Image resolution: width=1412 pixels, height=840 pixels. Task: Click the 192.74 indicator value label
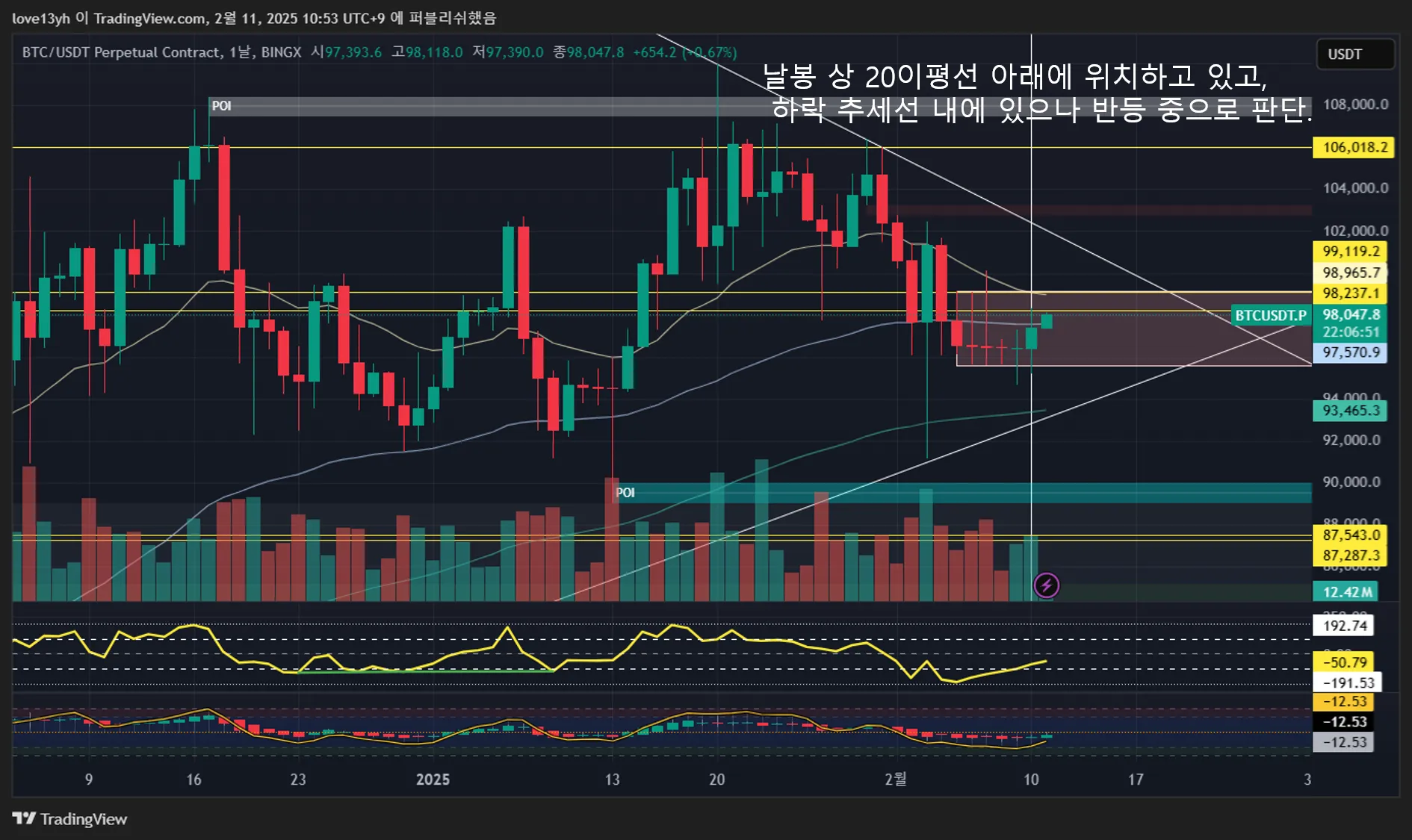(x=1344, y=626)
